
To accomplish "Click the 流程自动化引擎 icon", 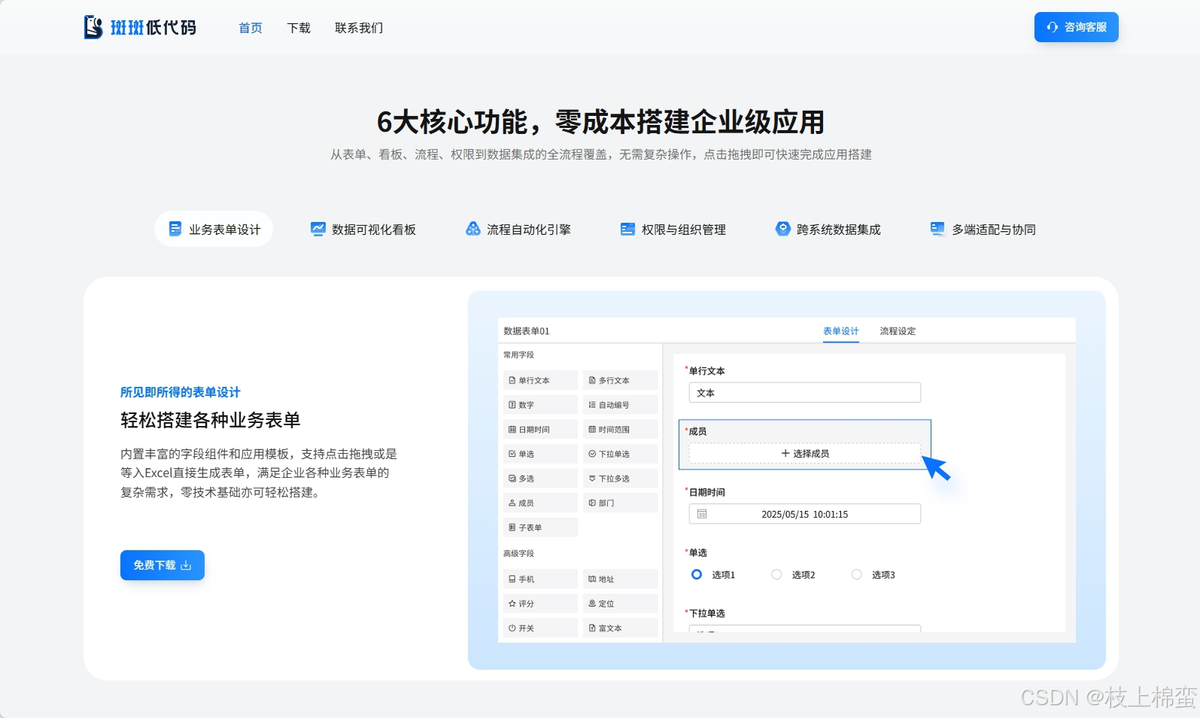I will (x=473, y=229).
